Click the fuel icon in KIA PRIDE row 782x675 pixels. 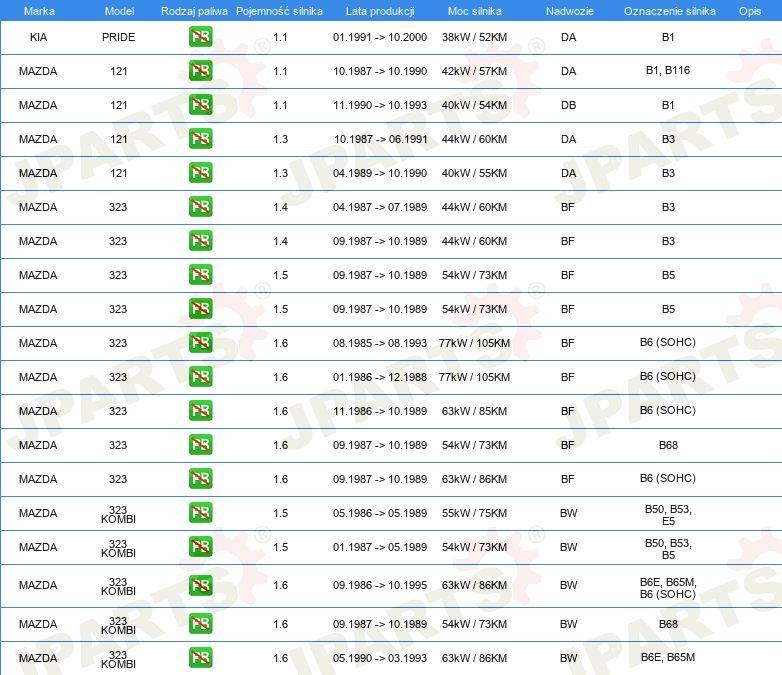(x=200, y=37)
